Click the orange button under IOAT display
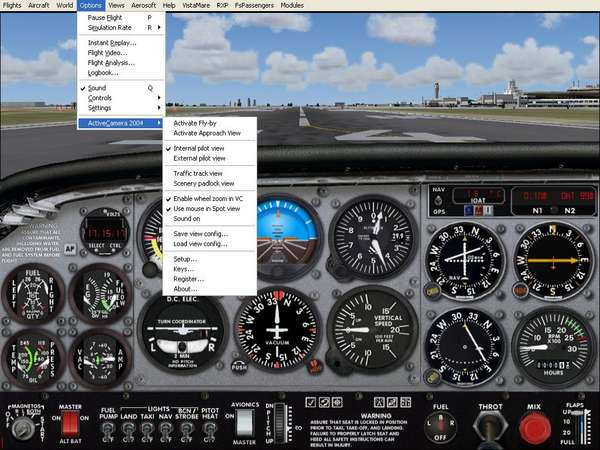This screenshot has width=600, height=450. (478, 210)
